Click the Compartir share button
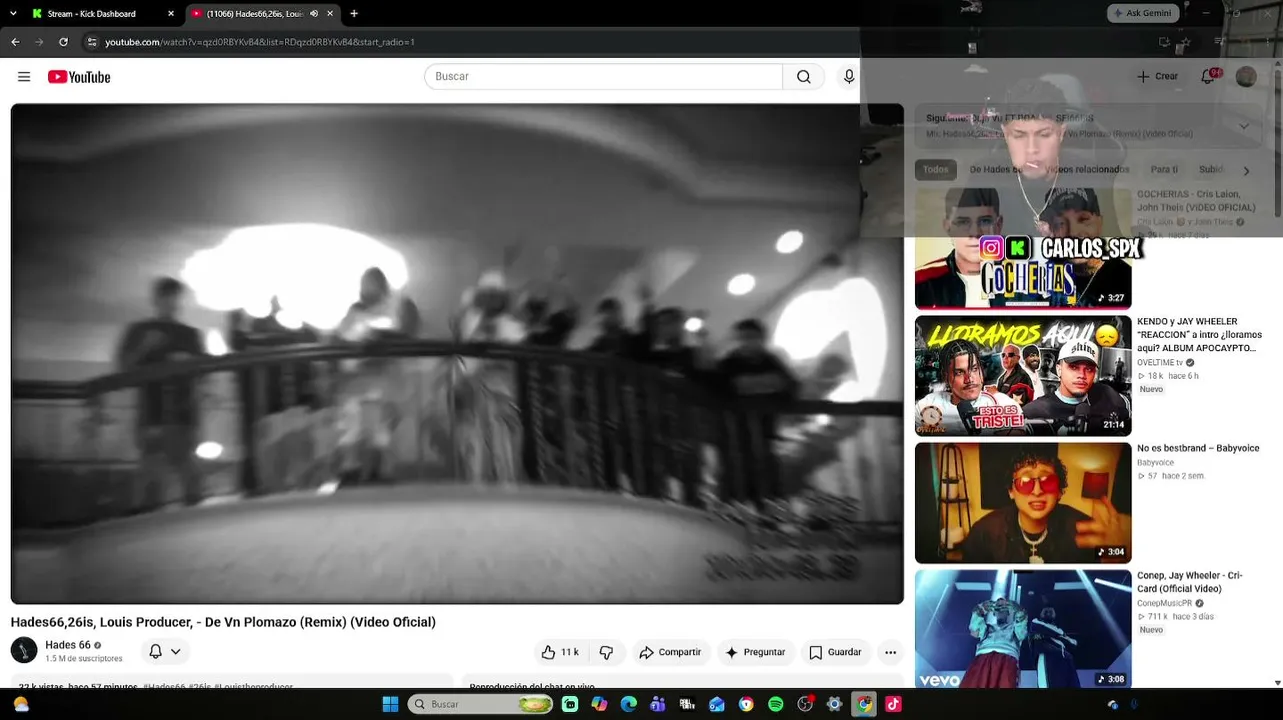 (670, 652)
